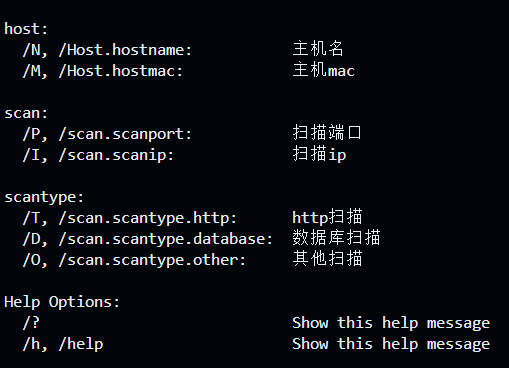
Task: Click the /scan.scantype.http: option
Action: [147, 218]
